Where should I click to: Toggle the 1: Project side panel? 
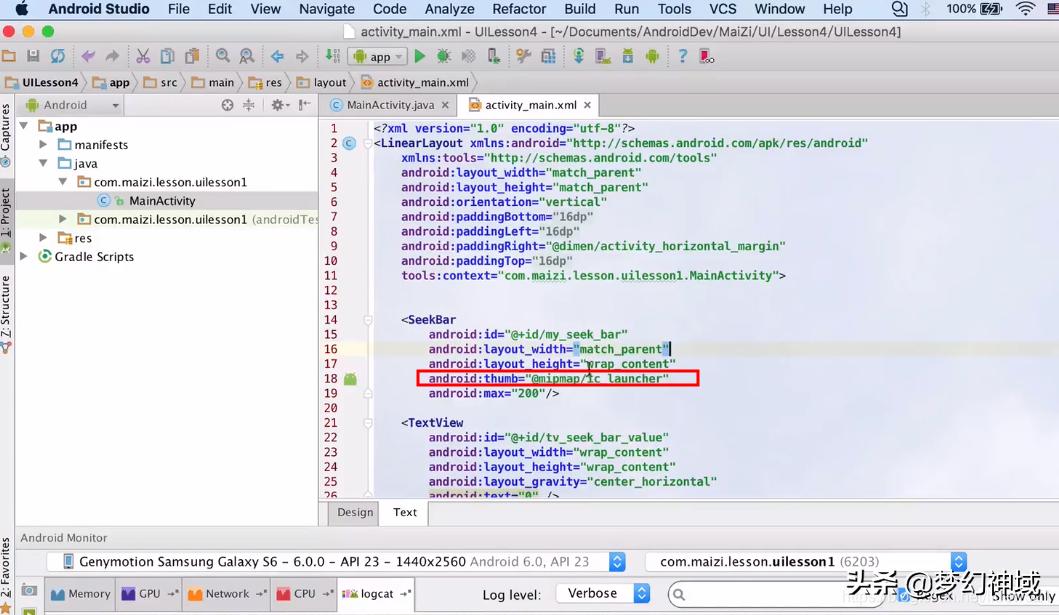(6, 214)
